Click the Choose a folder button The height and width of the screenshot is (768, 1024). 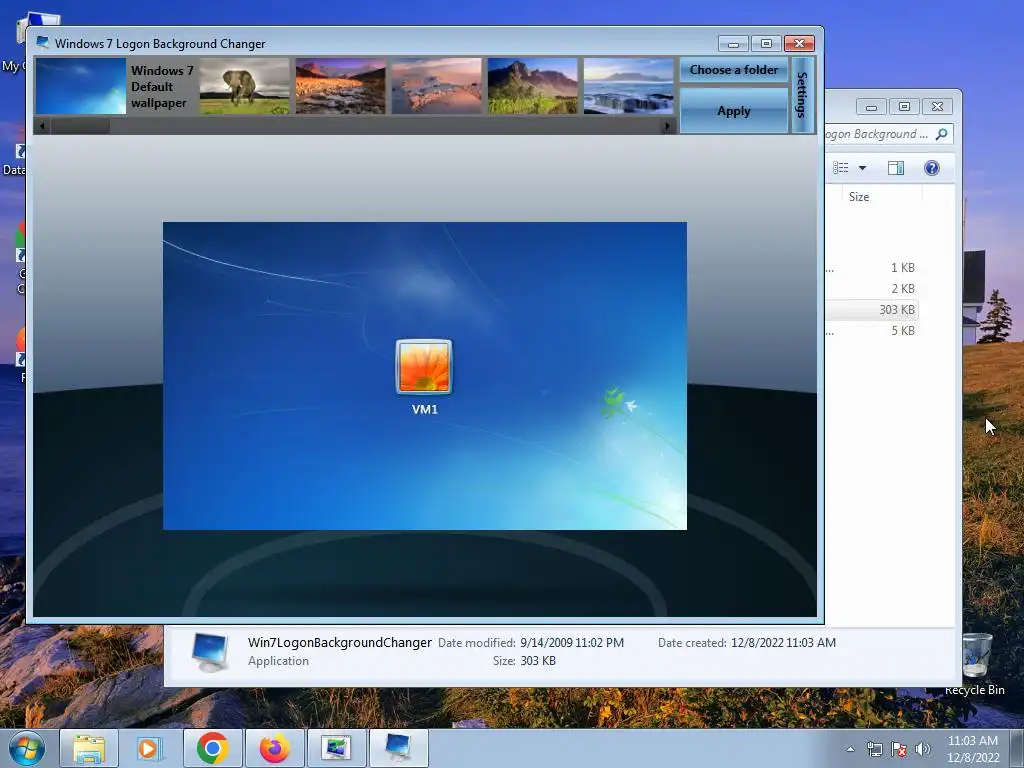tap(733, 70)
